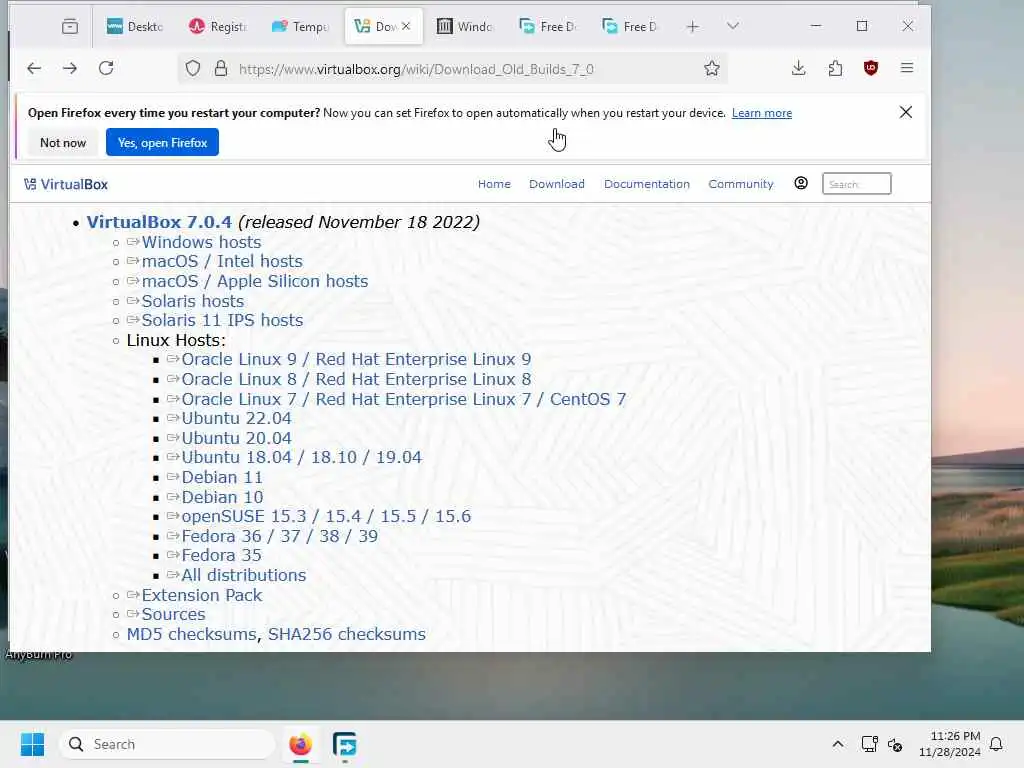Switch to the first Free D tab
The width and height of the screenshot is (1024, 768).
[x=548, y=26]
